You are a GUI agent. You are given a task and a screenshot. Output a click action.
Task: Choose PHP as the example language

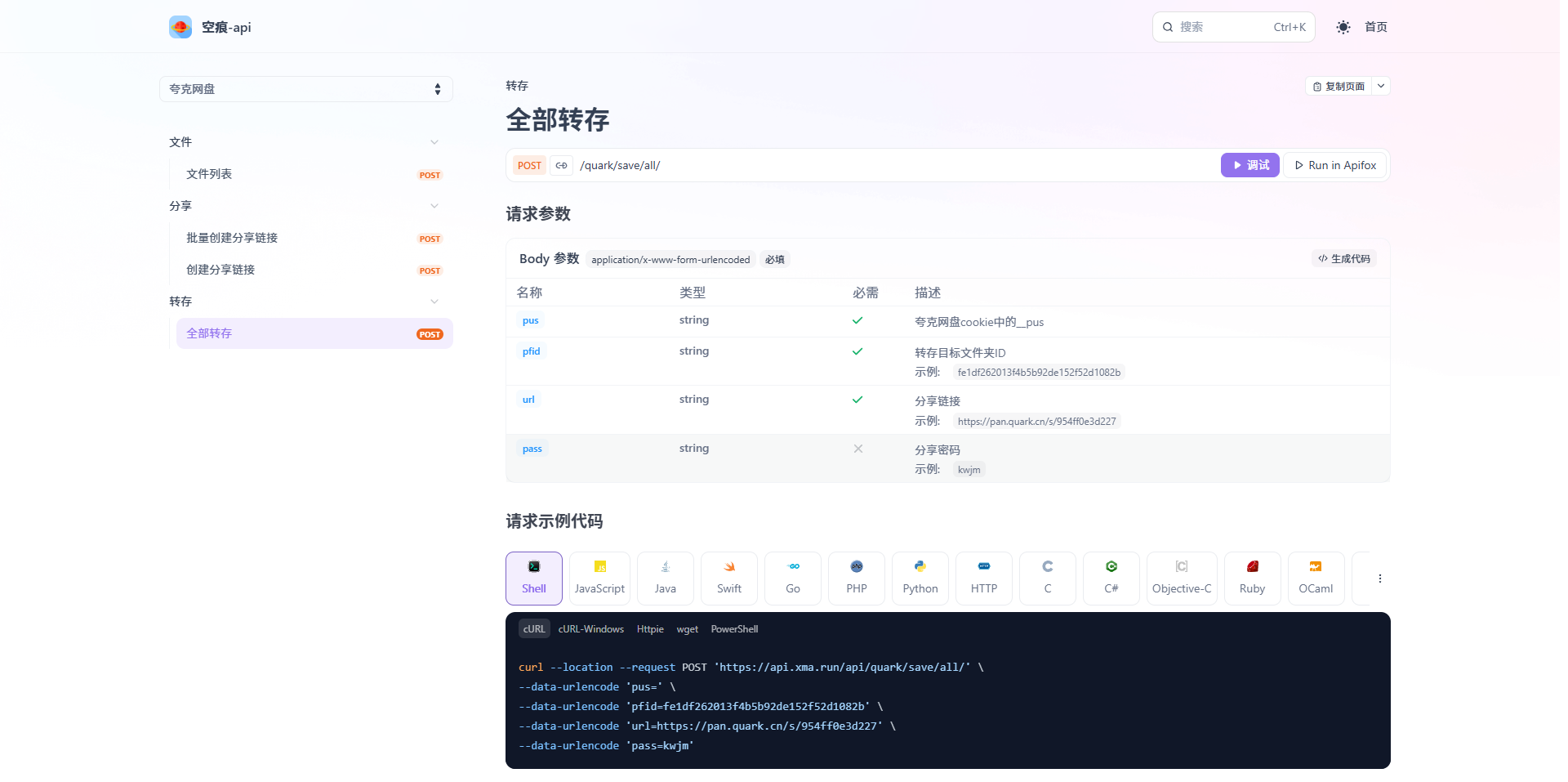(856, 578)
